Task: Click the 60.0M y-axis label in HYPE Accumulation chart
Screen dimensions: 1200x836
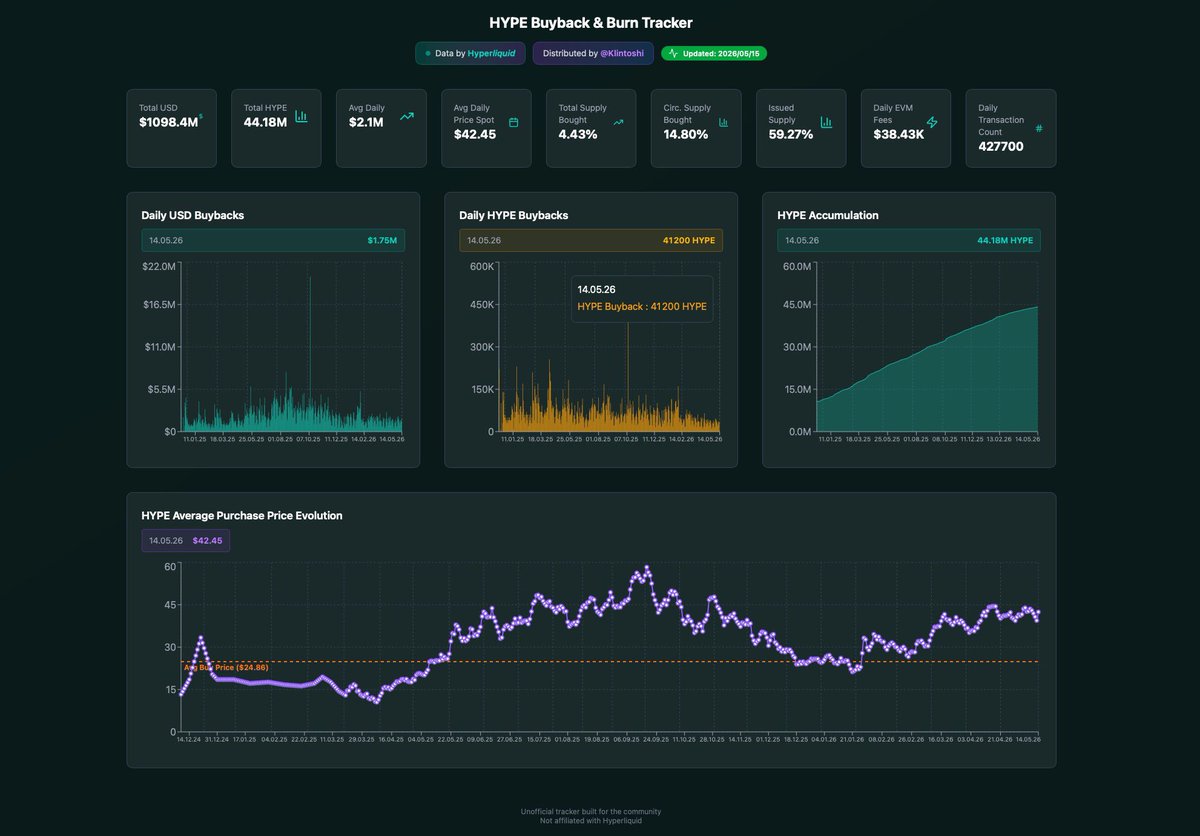Action: [x=797, y=266]
